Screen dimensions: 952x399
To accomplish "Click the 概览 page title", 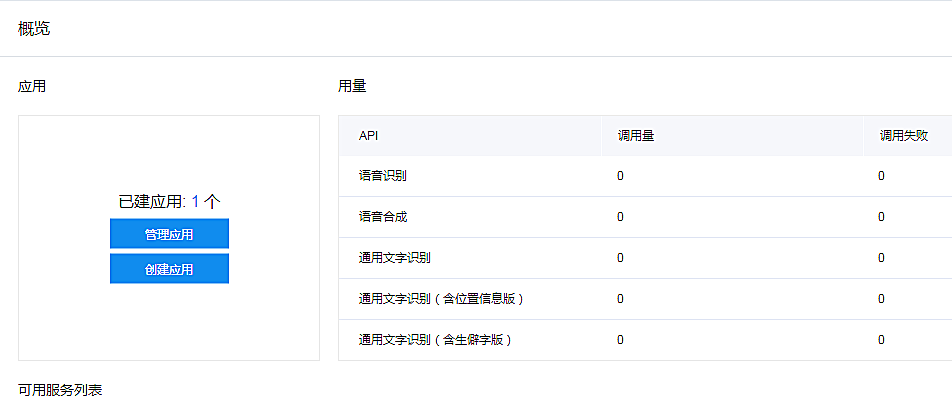I will (35, 29).
